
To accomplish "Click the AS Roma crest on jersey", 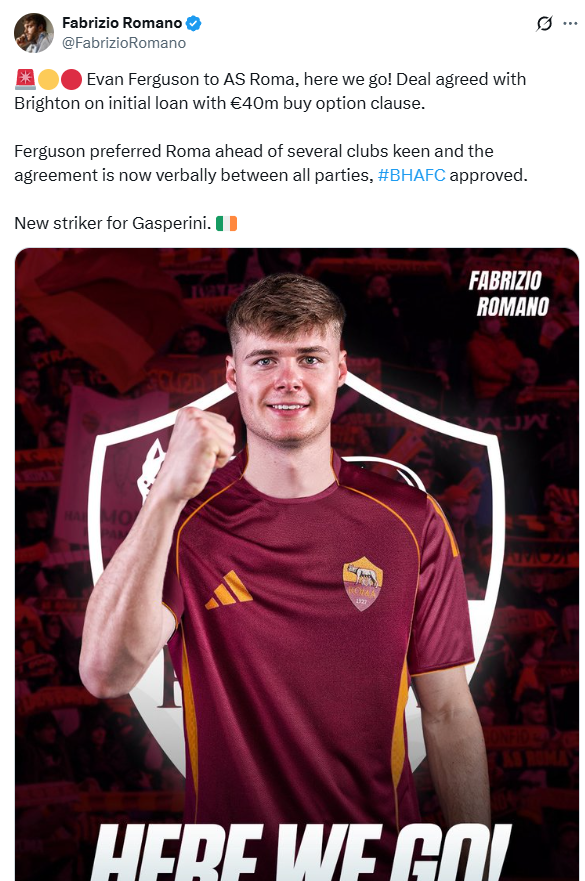I will 363,584.
